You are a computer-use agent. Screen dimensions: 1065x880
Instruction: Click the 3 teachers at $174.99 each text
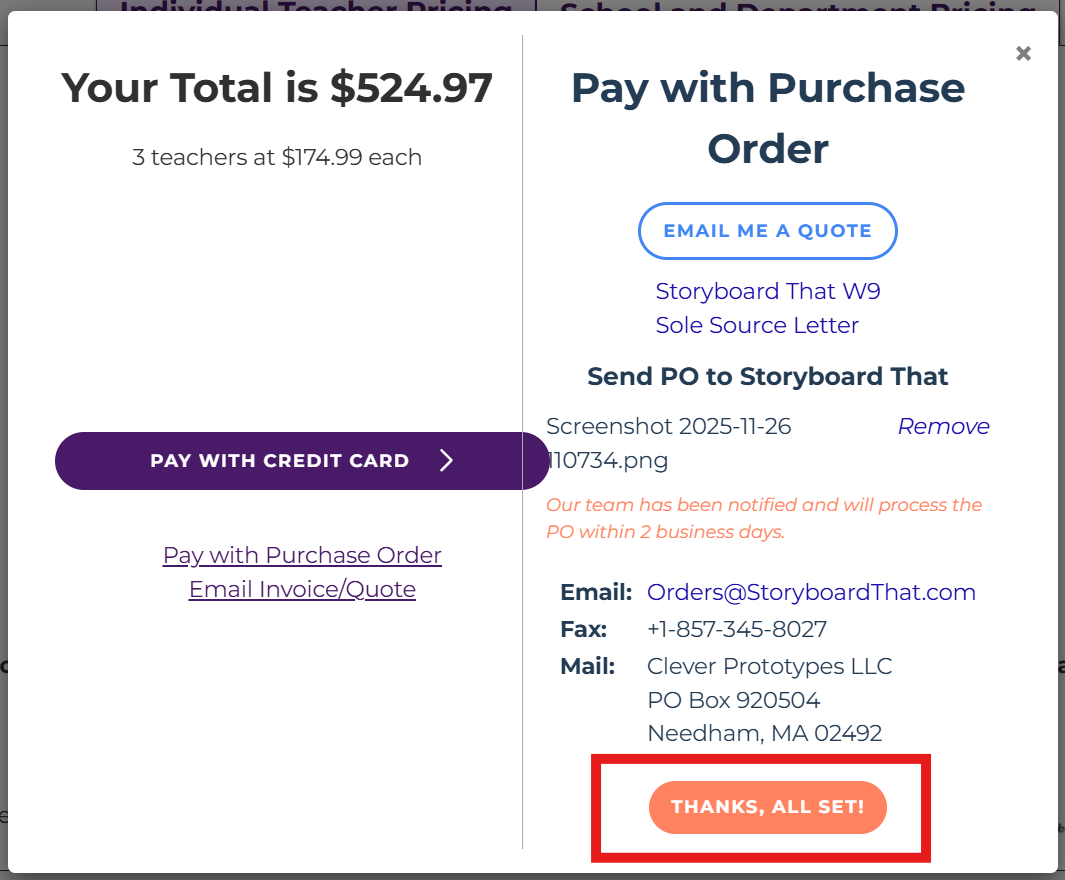tap(277, 157)
